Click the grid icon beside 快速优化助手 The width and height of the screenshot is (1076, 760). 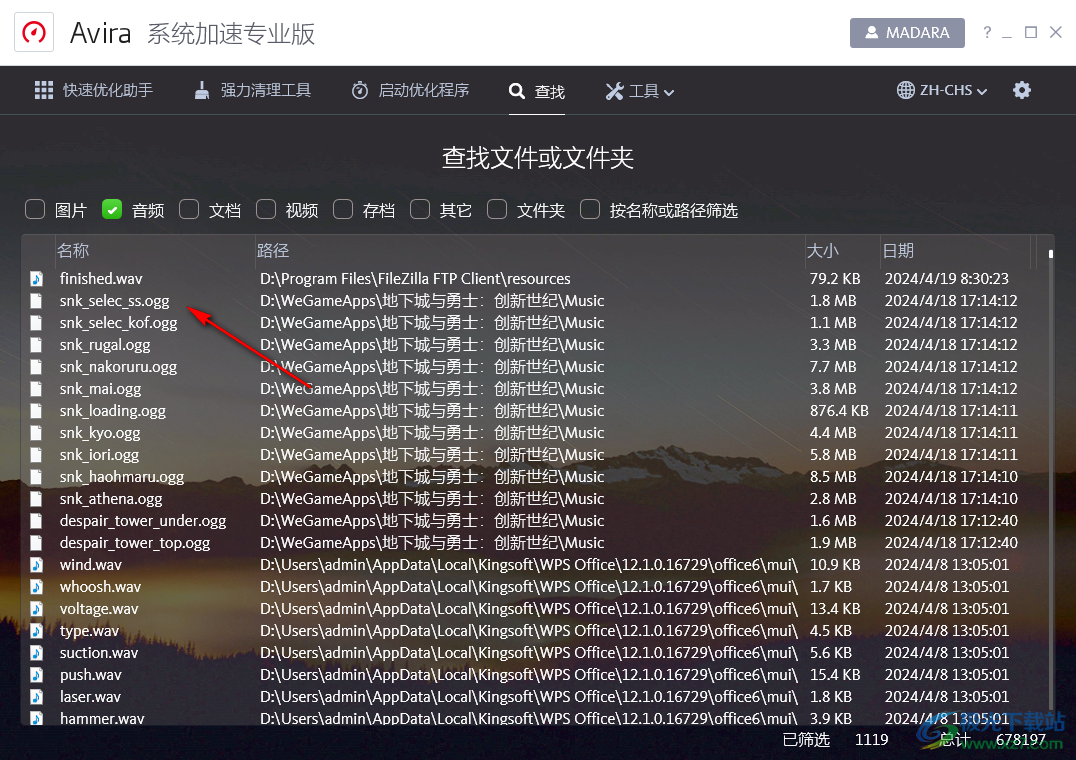coord(43,89)
